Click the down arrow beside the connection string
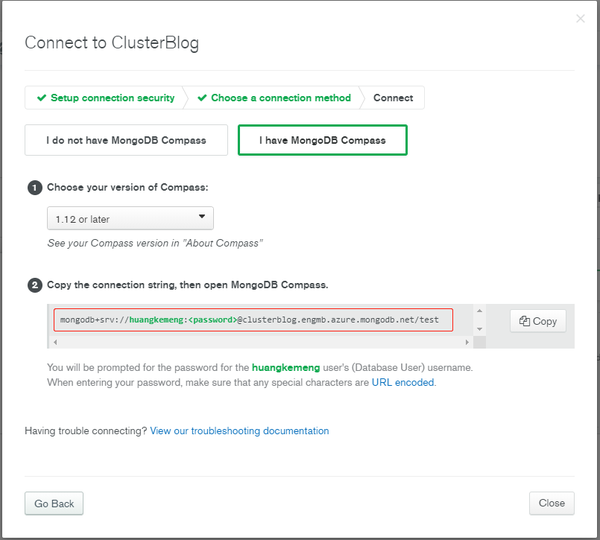This screenshot has height=540, width=600. 480,328
